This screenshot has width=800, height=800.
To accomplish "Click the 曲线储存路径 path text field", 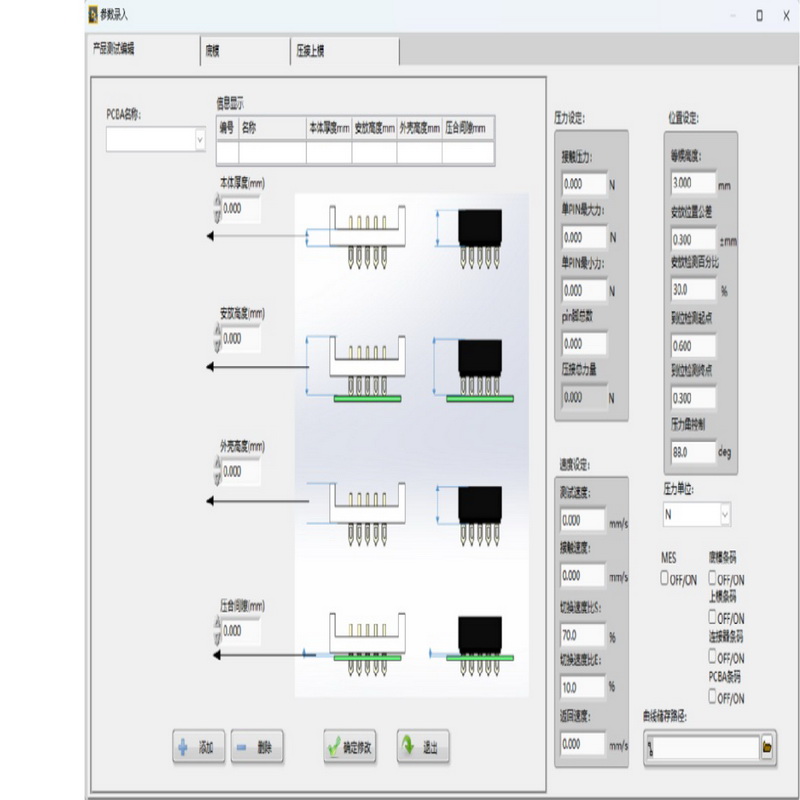I will pos(704,747).
